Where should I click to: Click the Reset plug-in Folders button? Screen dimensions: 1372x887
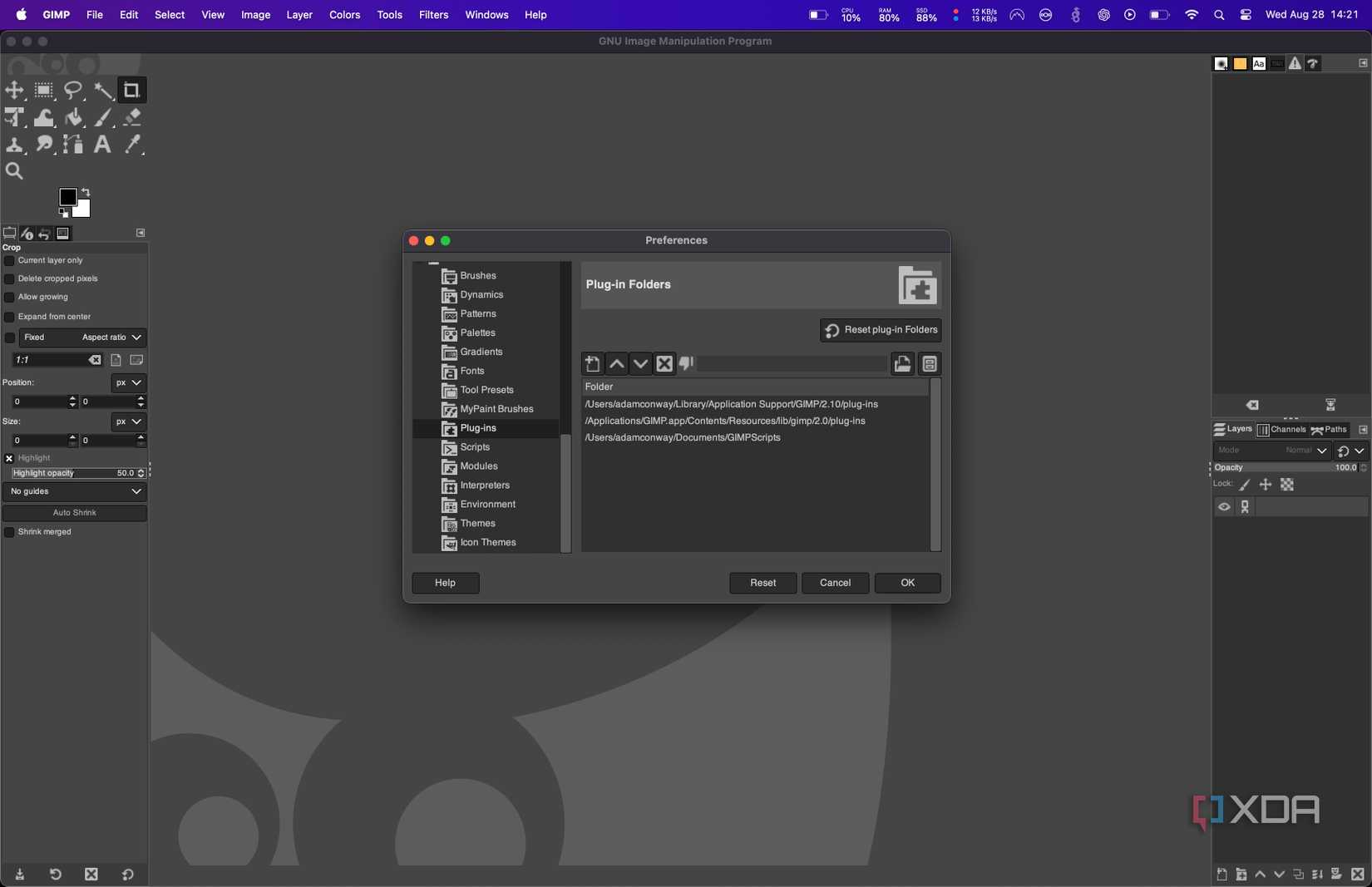point(881,330)
